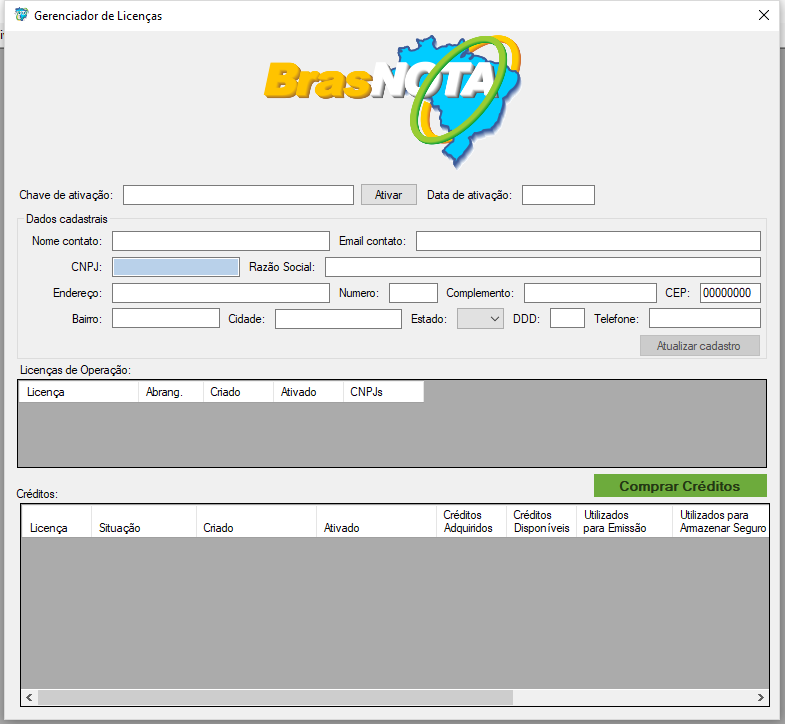Click the Créditos Adquiridos column header
This screenshot has width=785, height=724.
click(x=472, y=522)
